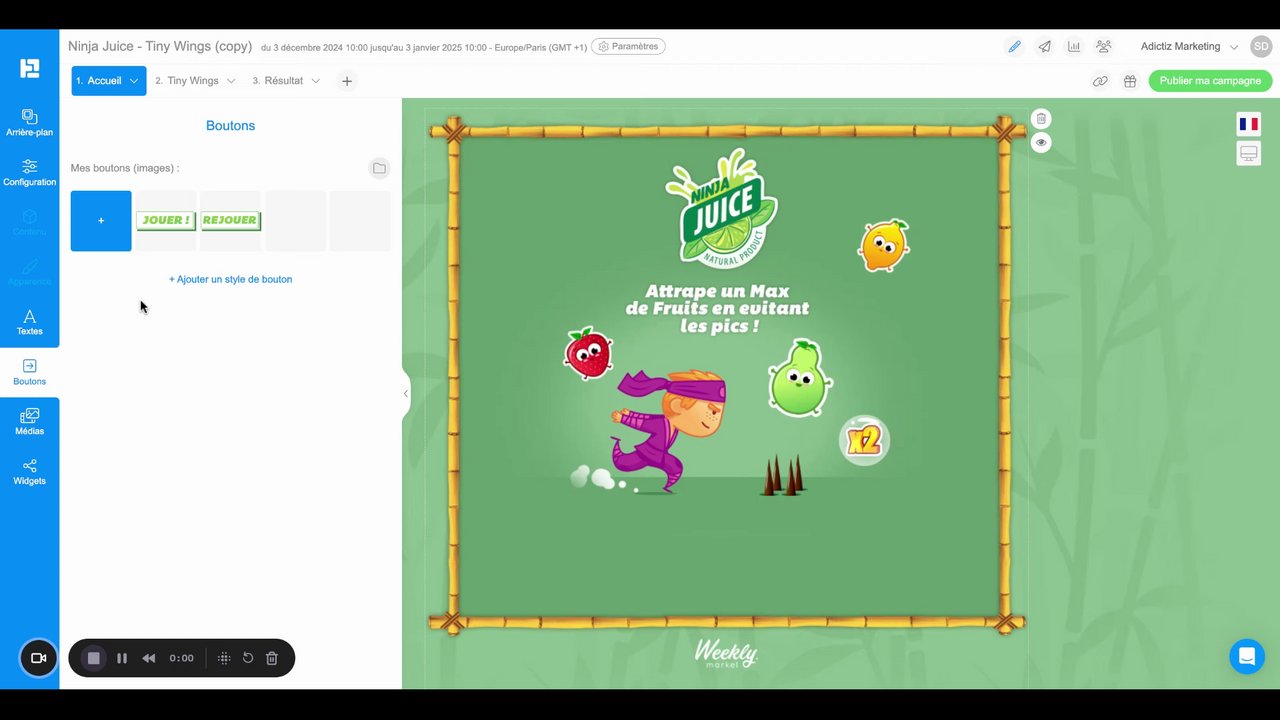
Task: Switch to desktop preview icon
Action: (x=1248, y=153)
